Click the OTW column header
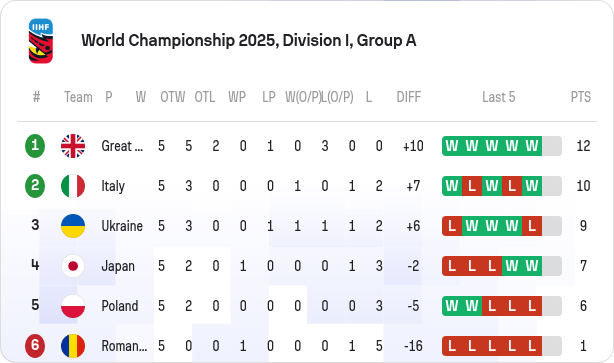 pos(172,97)
